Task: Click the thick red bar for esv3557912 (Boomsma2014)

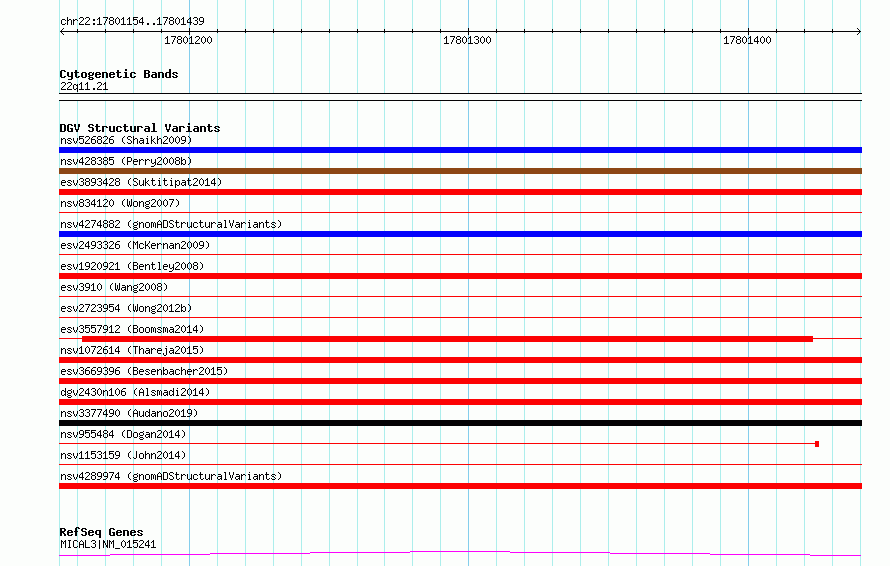Action: [447, 339]
